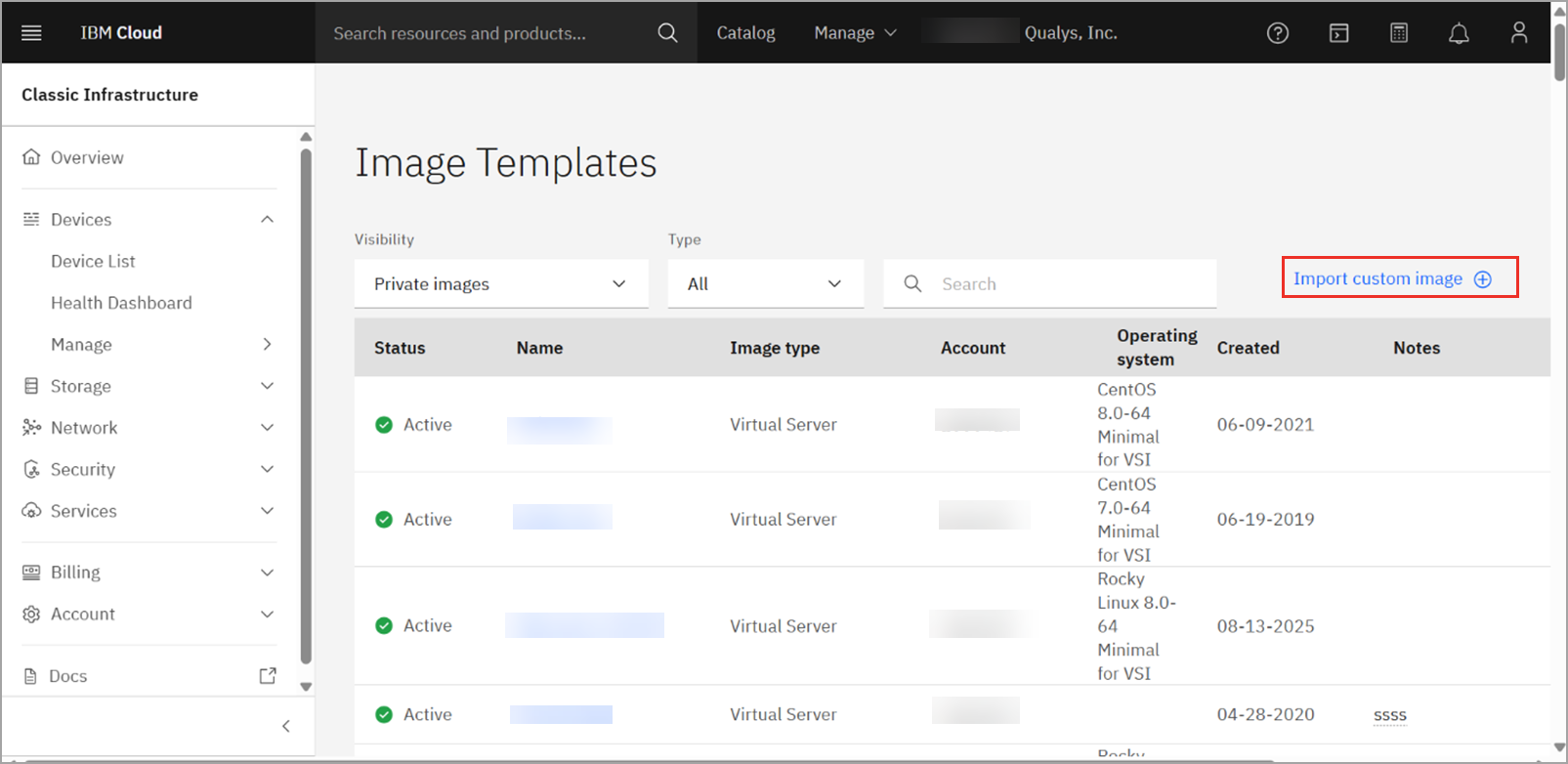Open the Help question mark icon
This screenshot has width=1568, height=764.
click(1277, 32)
